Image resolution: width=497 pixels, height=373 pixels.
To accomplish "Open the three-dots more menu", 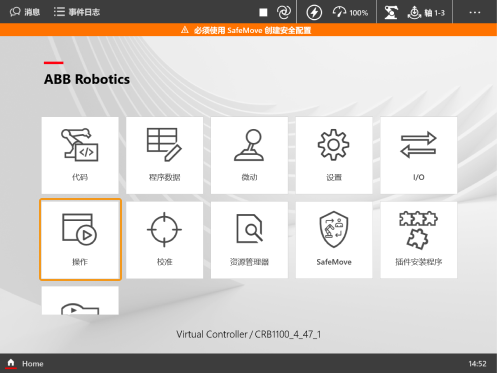I will 475,12.
